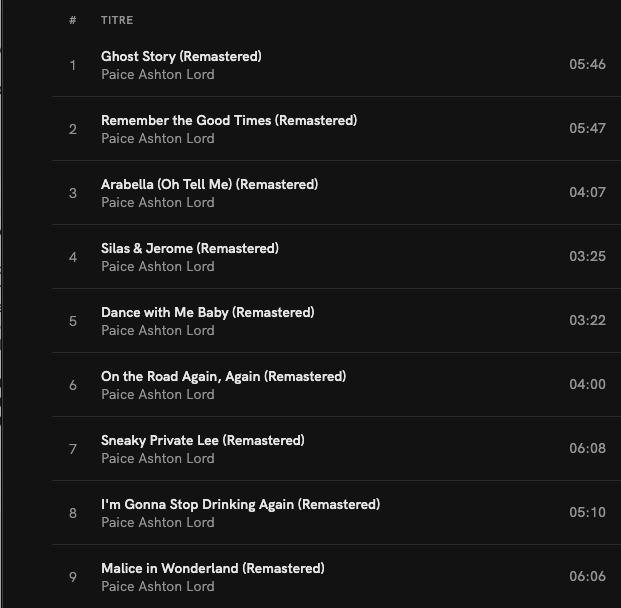Click the Ghost Story (Remastered) track title
Viewport: 621px width, 608px height.
[x=181, y=57]
